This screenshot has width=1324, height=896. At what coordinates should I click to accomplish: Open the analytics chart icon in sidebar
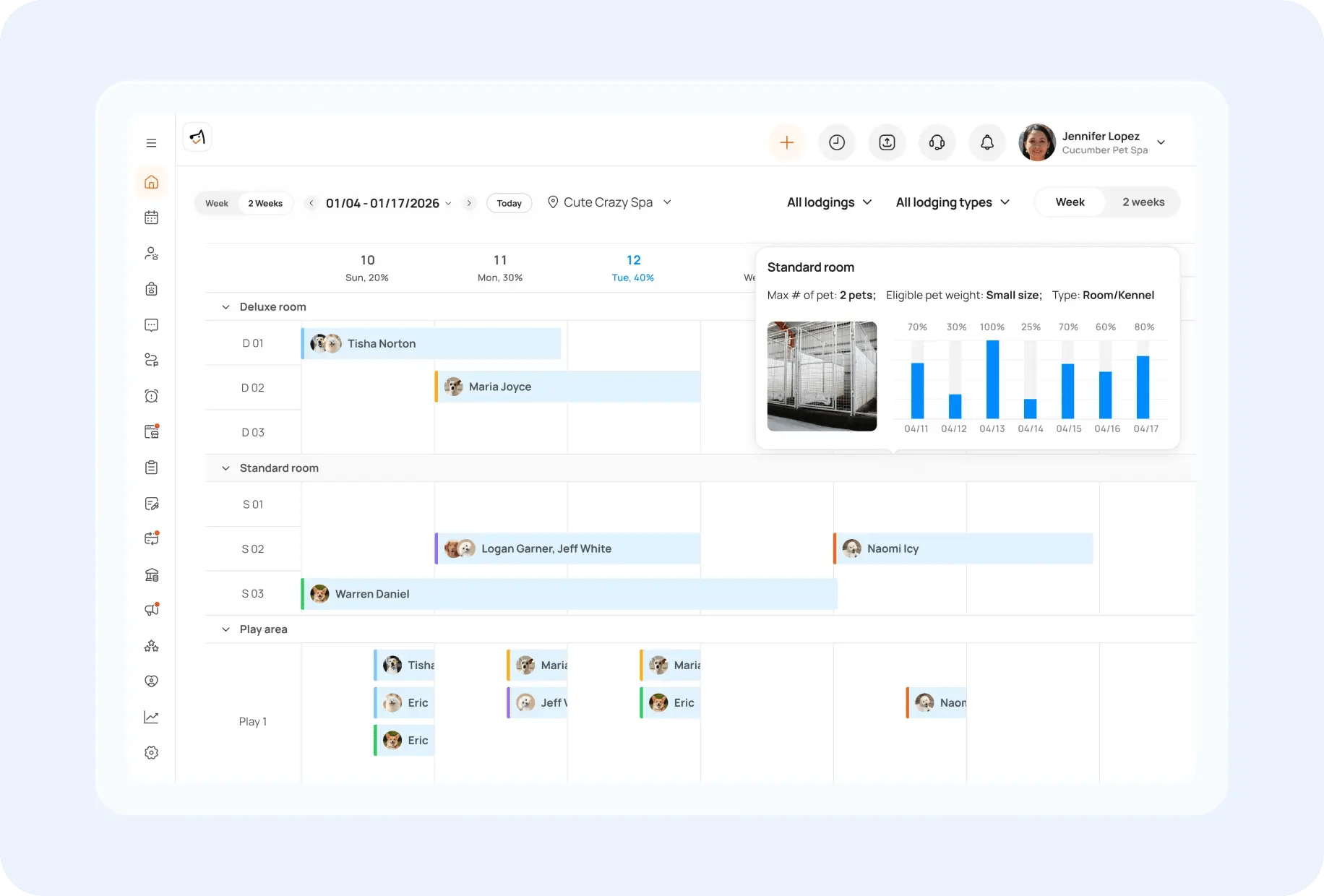point(151,717)
